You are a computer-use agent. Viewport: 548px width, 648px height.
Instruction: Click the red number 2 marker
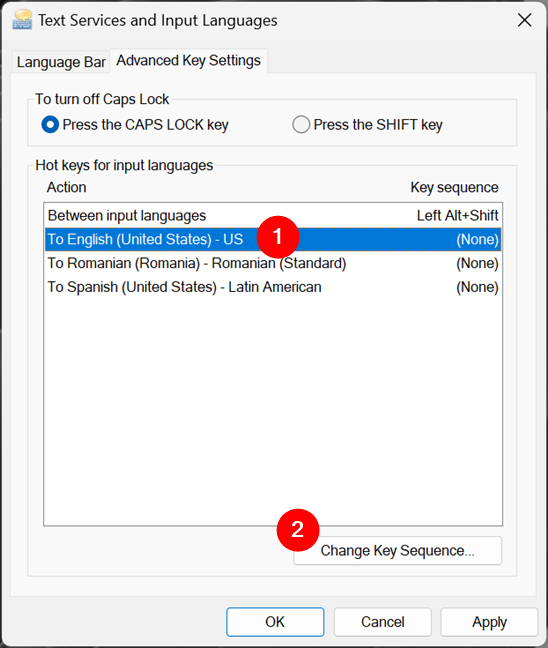click(298, 530)
